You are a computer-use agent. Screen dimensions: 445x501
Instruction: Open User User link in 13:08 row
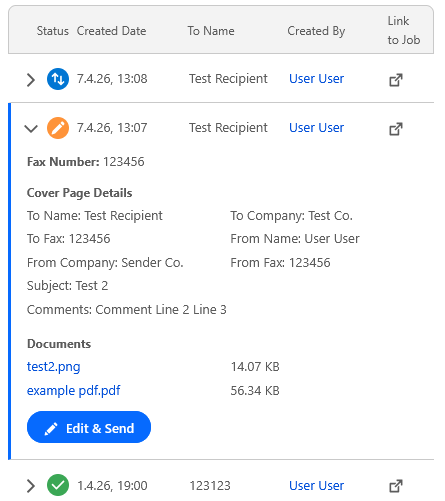point(316,79)
